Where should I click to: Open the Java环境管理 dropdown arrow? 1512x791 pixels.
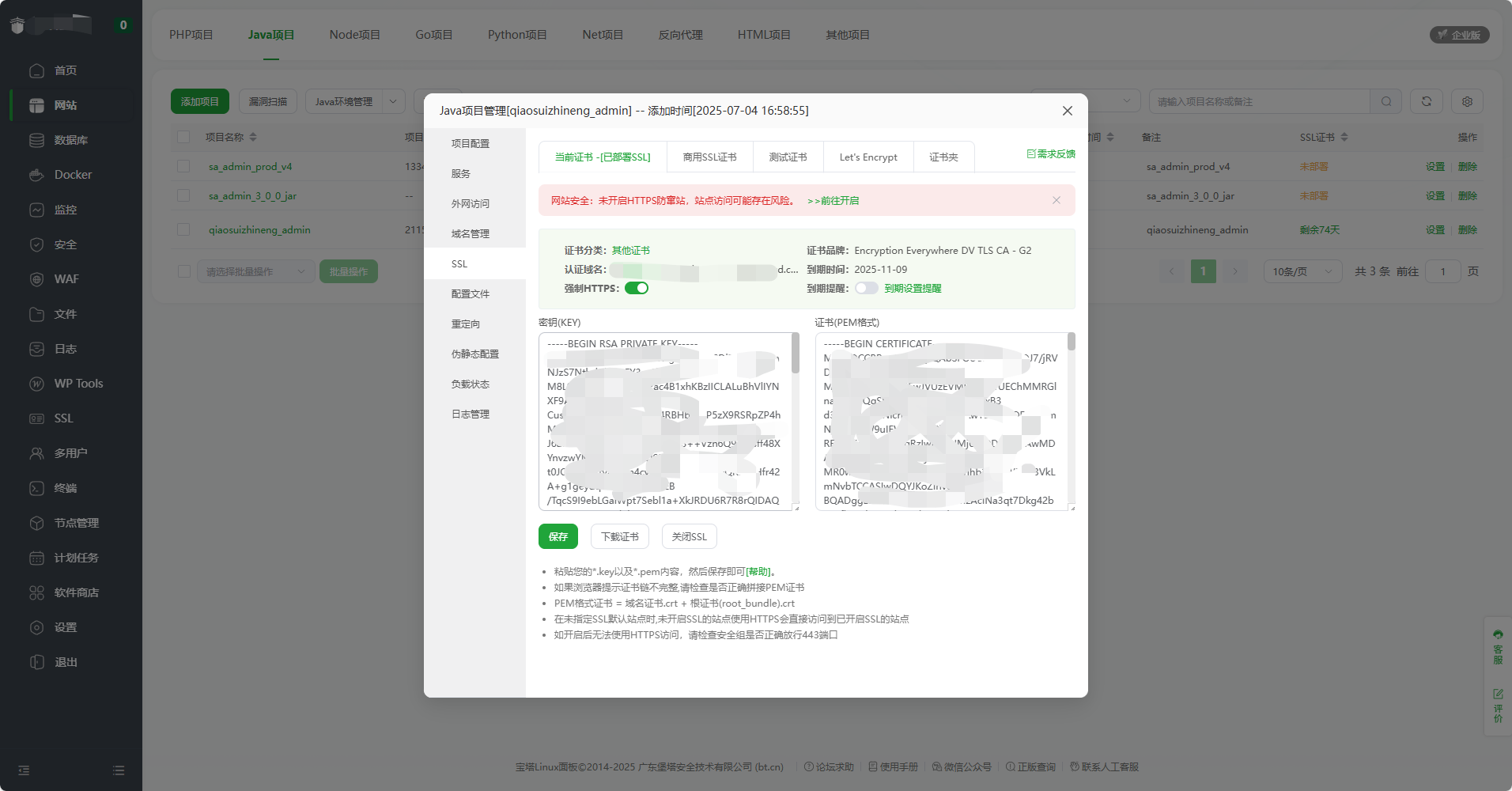click(393, 101)
